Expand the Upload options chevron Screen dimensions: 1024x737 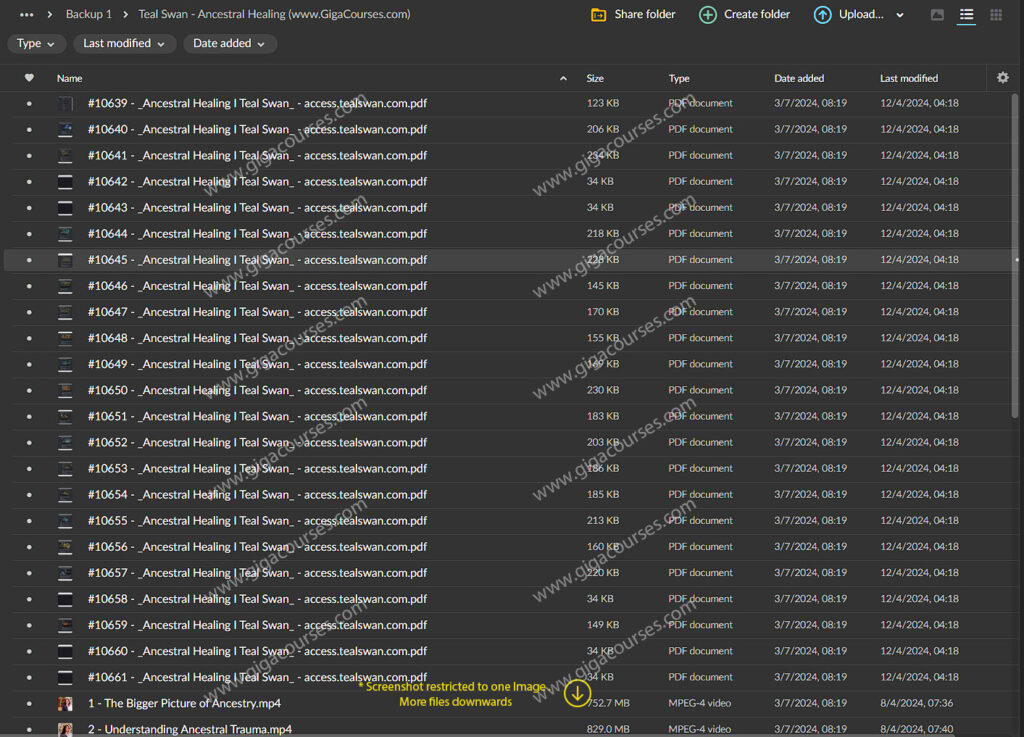pyautogui.click(x=900, y=15)
